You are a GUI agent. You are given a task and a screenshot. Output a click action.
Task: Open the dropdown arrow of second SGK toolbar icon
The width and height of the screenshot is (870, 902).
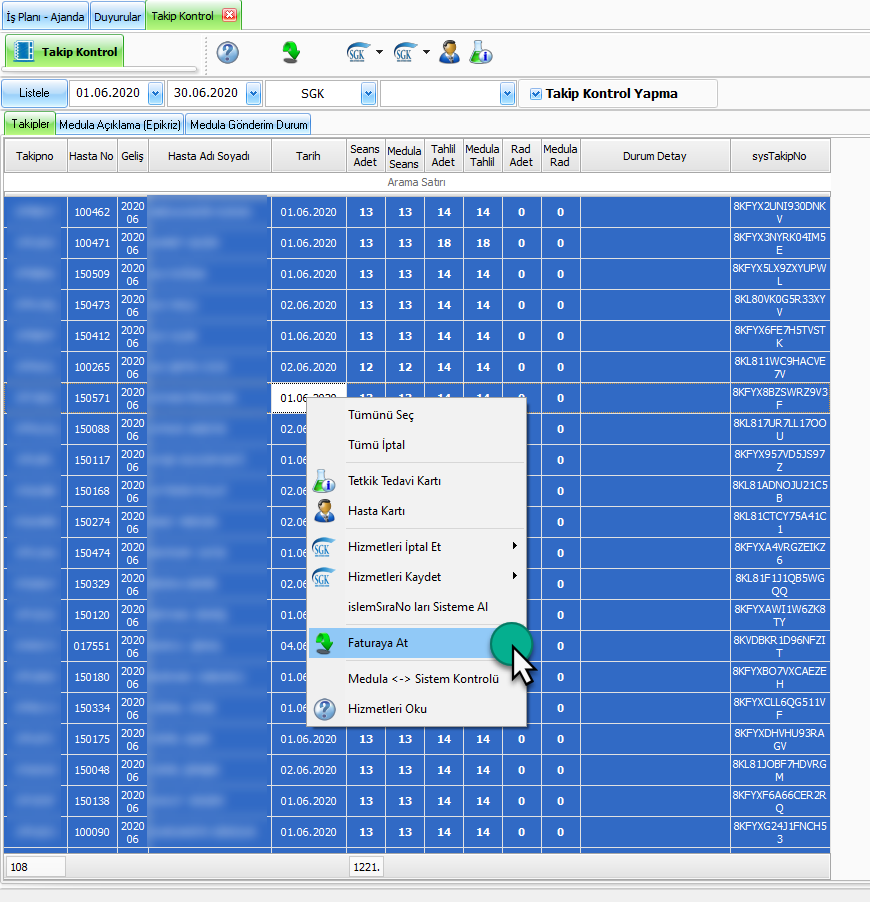(426, 52)
